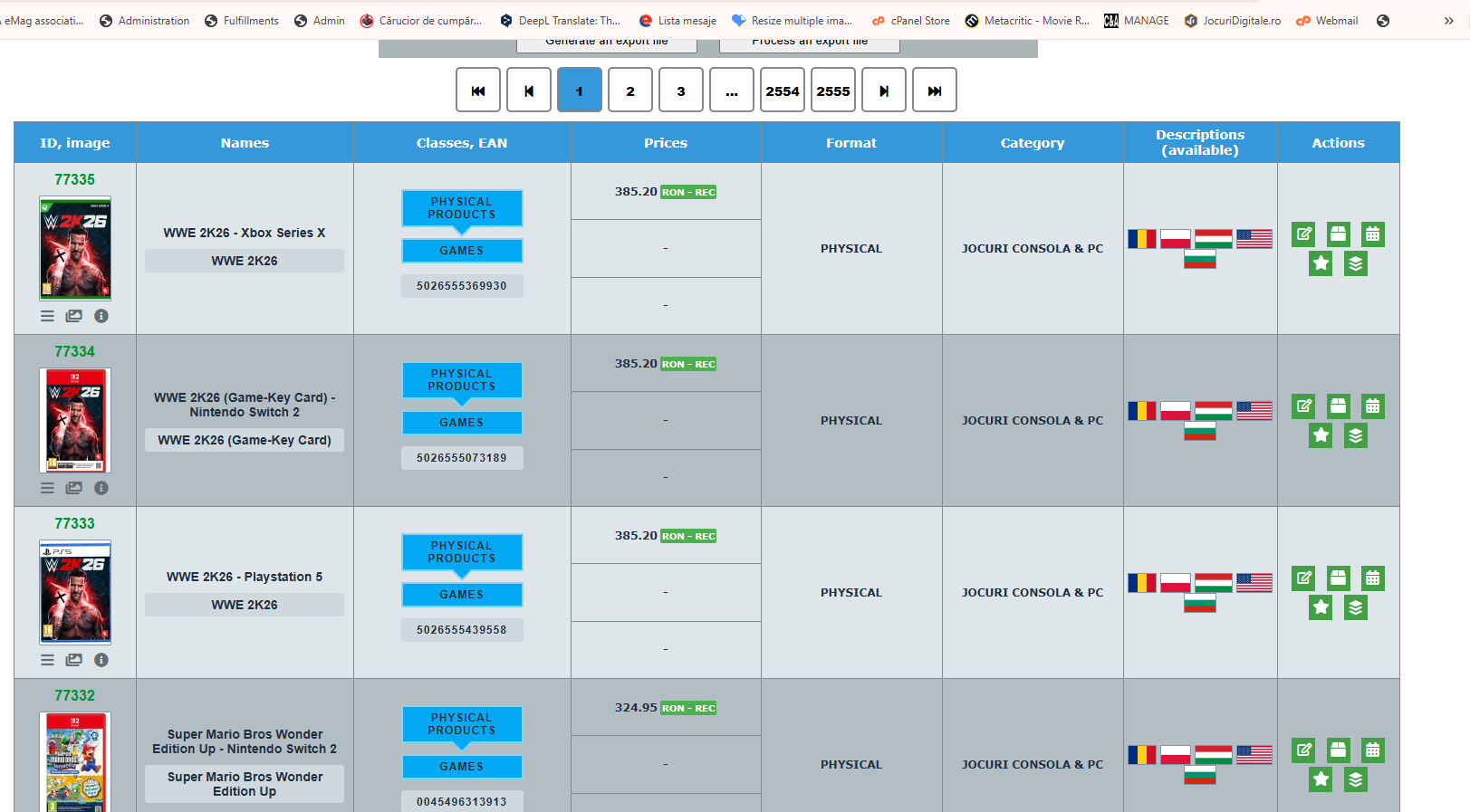Select the Romanian flag for WWE 2K26 Xbox
Viewport: 1470px width, 812px height.
(1141, 239)
